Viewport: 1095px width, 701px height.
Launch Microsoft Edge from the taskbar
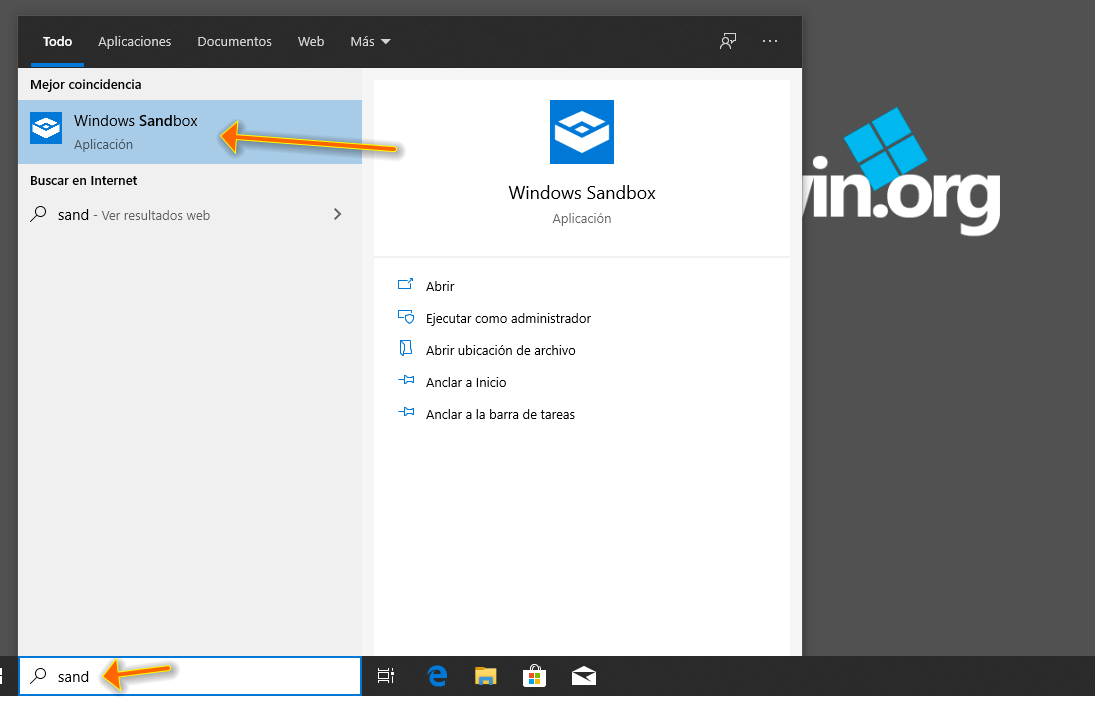(x=437, y=676)
